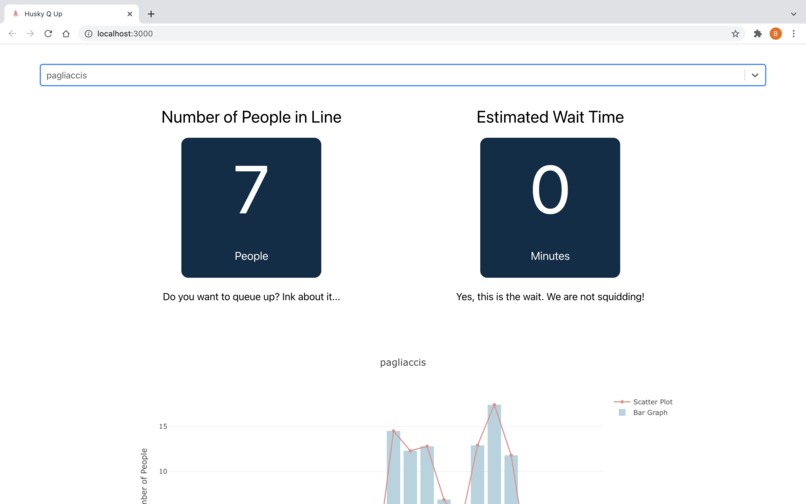This screenshot has width=806, height=504.
Task: Click the Estimated Wait Time heading
Action: pos(550,117)
